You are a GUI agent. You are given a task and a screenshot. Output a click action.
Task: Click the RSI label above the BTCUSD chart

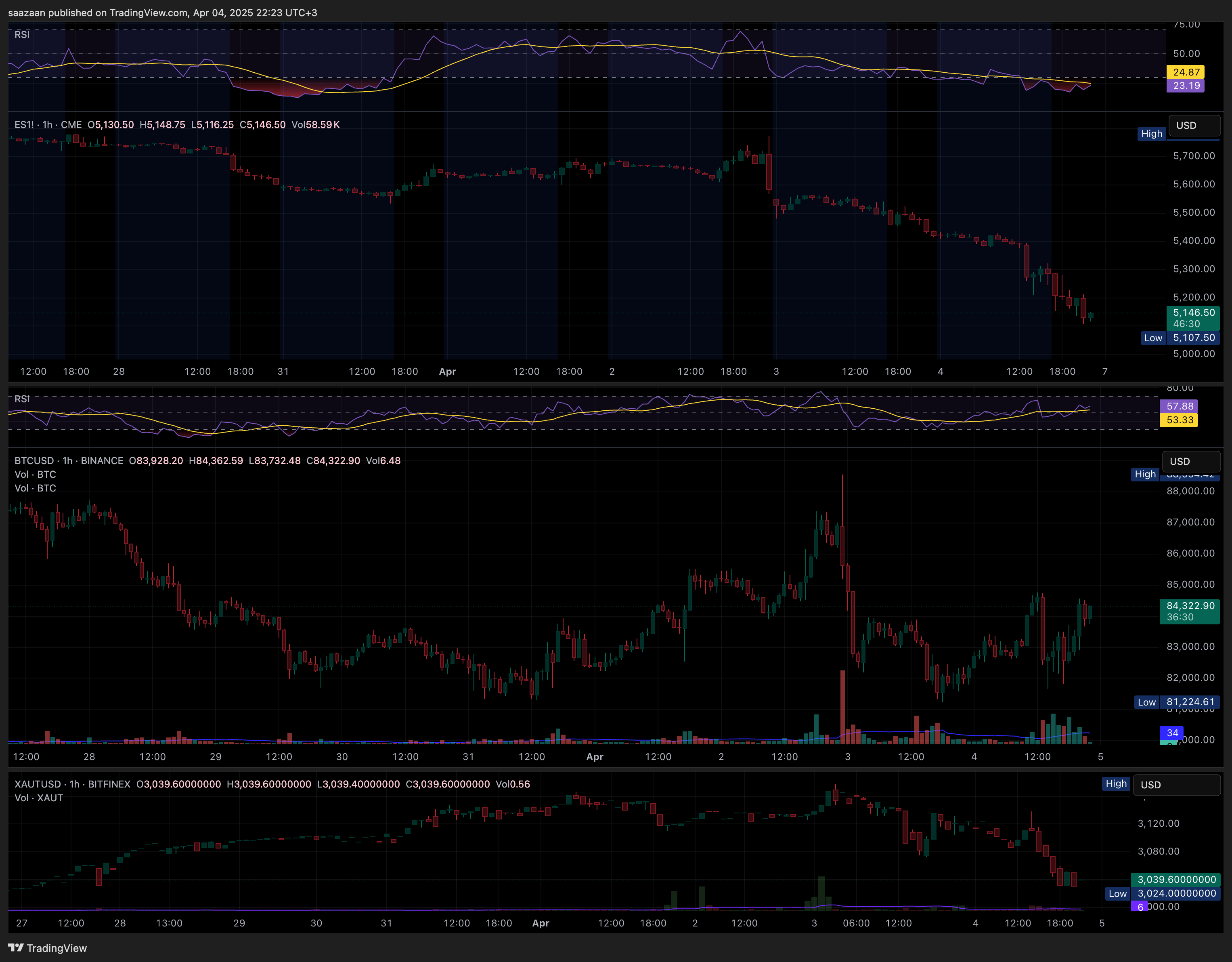pos(22,399)
